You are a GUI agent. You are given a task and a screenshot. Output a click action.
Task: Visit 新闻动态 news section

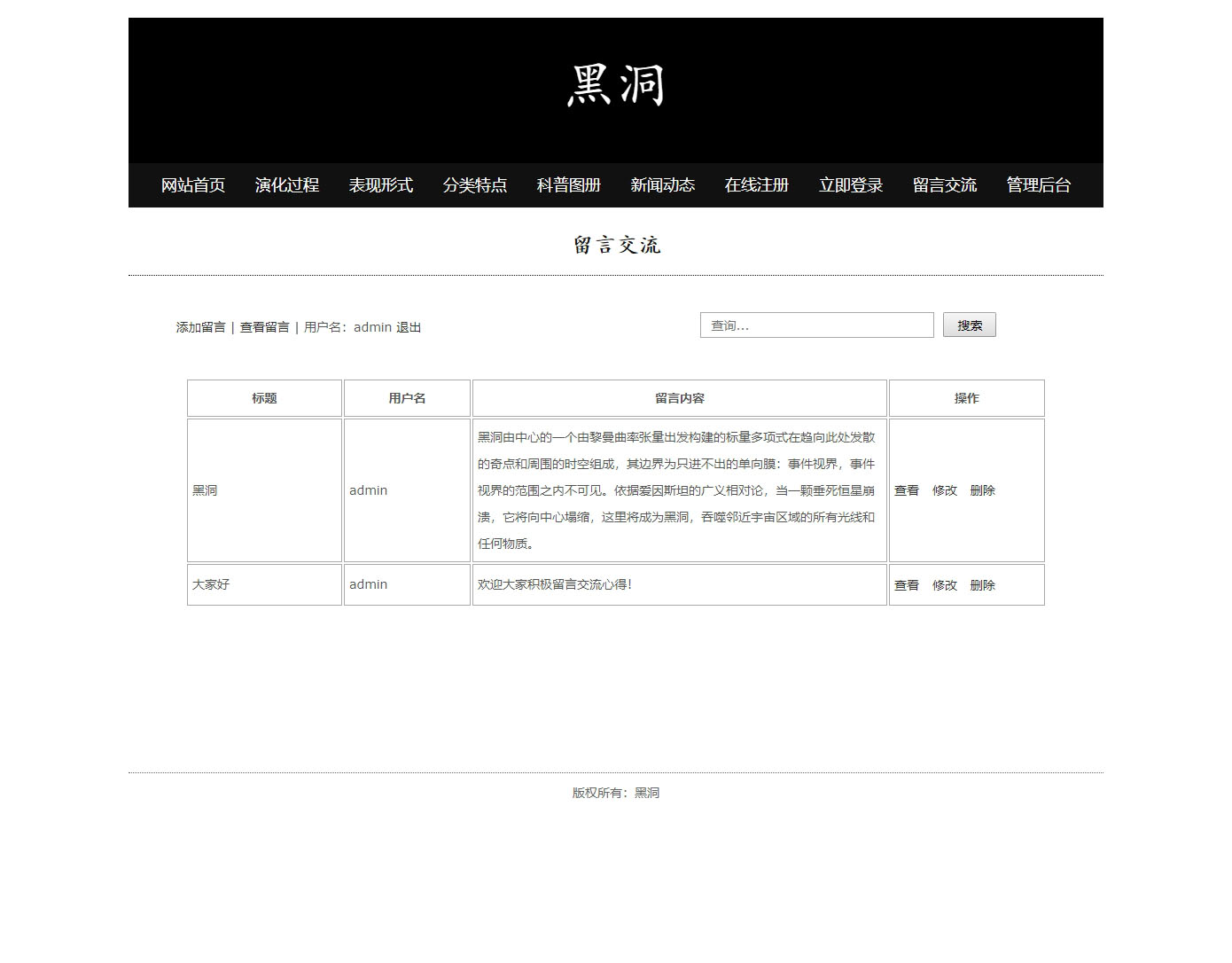coord(662,185)
